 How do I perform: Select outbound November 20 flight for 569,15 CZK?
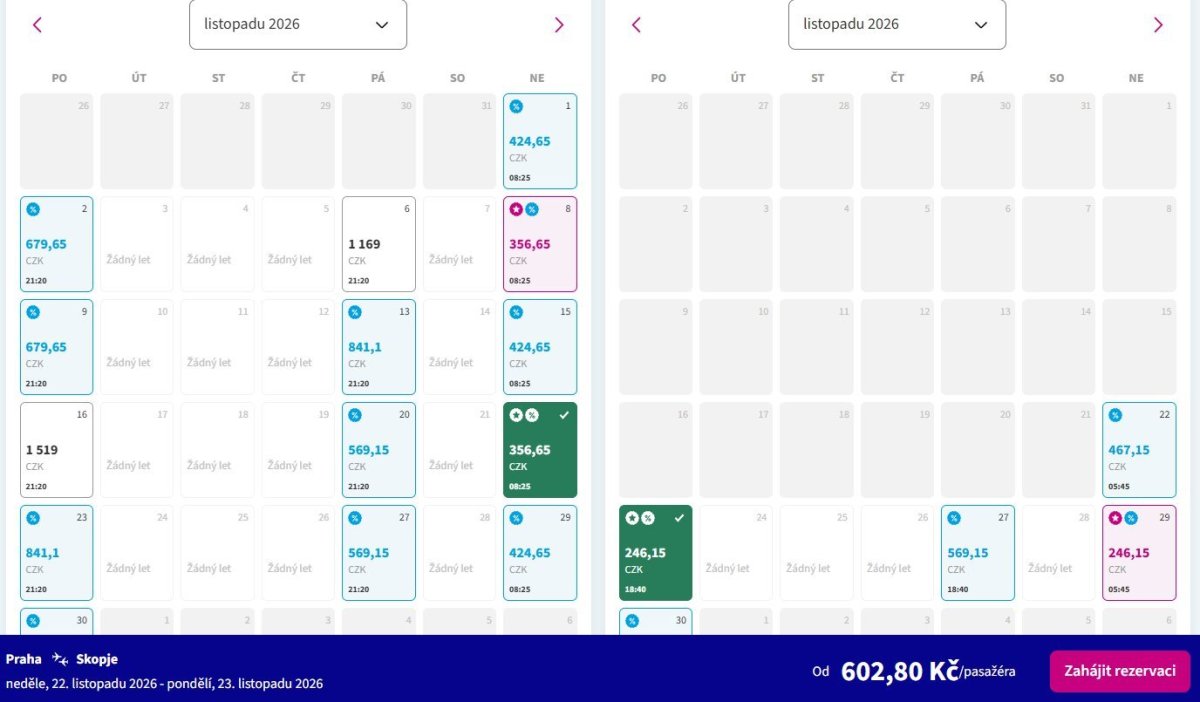(x=379, y=450)
